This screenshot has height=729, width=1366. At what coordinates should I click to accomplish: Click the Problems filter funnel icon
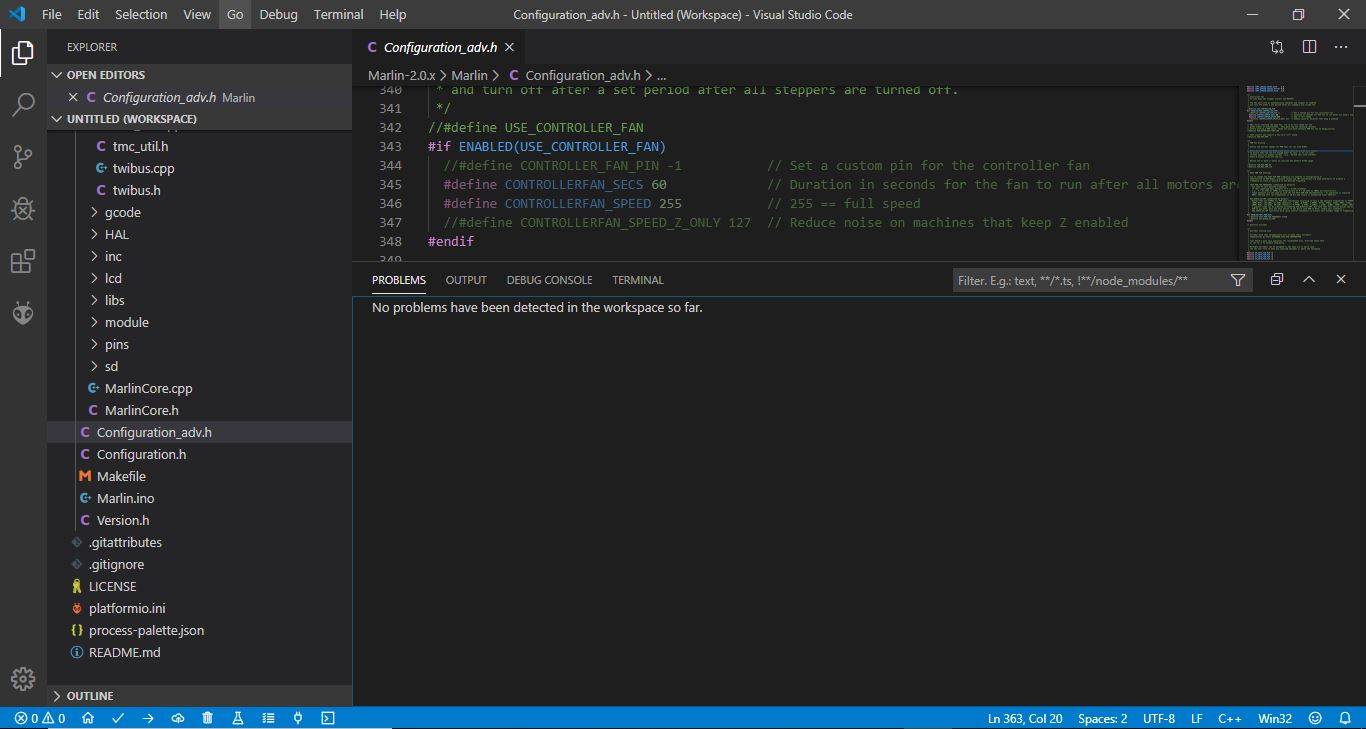click(1238, 280)
